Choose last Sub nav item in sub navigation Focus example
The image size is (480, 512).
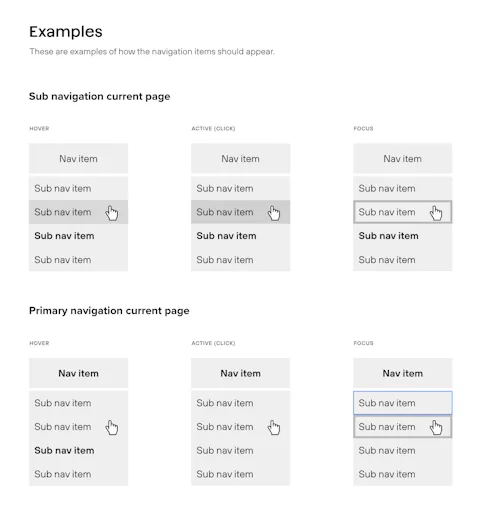coord(403,260)
